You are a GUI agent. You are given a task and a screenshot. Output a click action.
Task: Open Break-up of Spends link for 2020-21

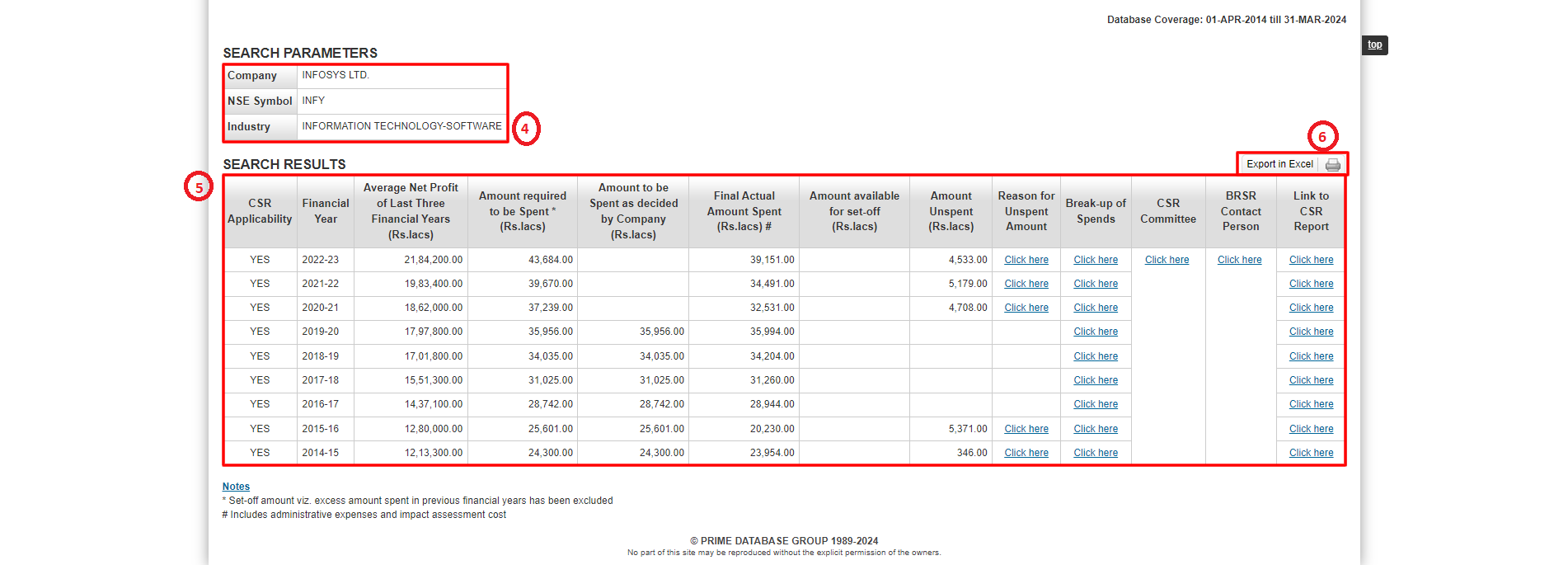tap(1096, 308)
